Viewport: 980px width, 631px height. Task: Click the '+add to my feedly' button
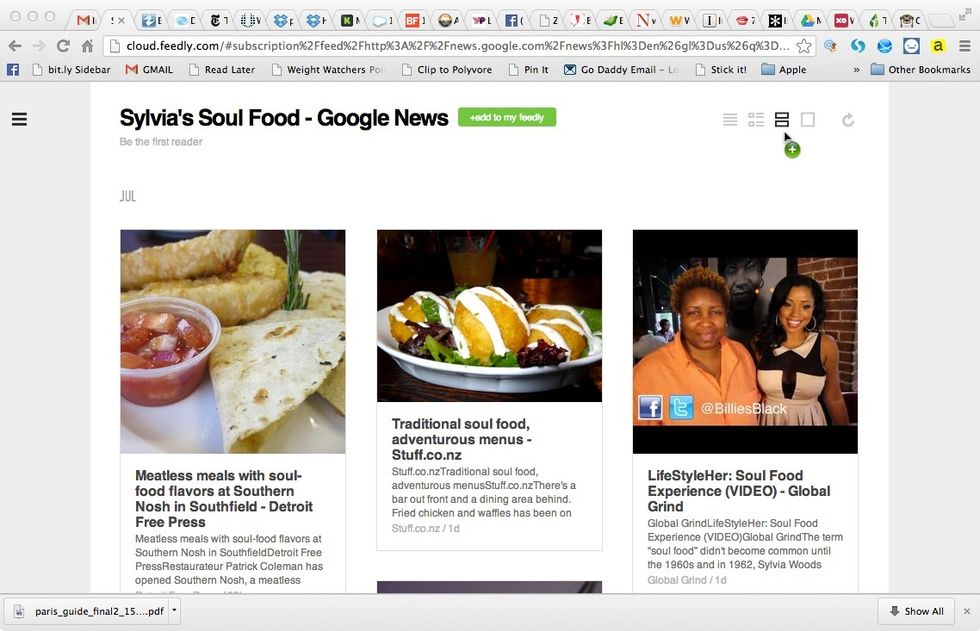coord(507,117)
